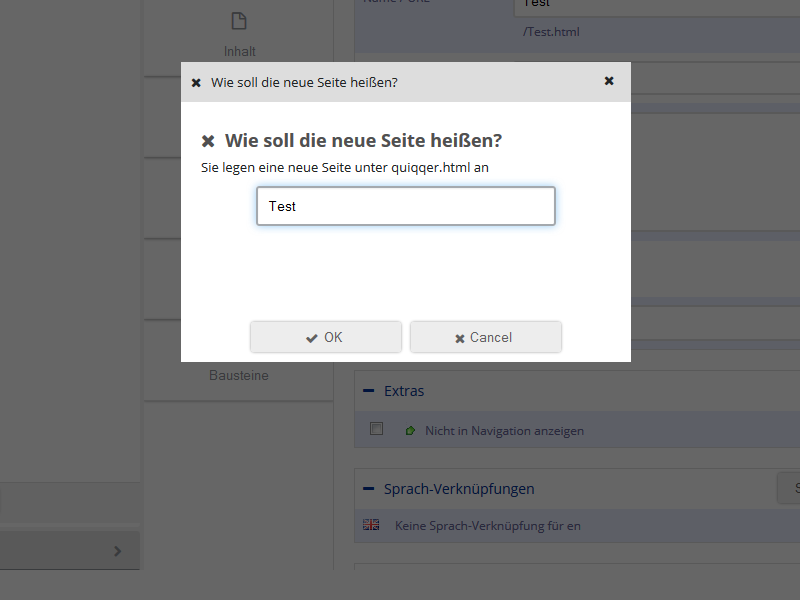Enable Nicht in Navigation anzeigen
Screen dimensions: 800x600
click(x=376, y=429)
